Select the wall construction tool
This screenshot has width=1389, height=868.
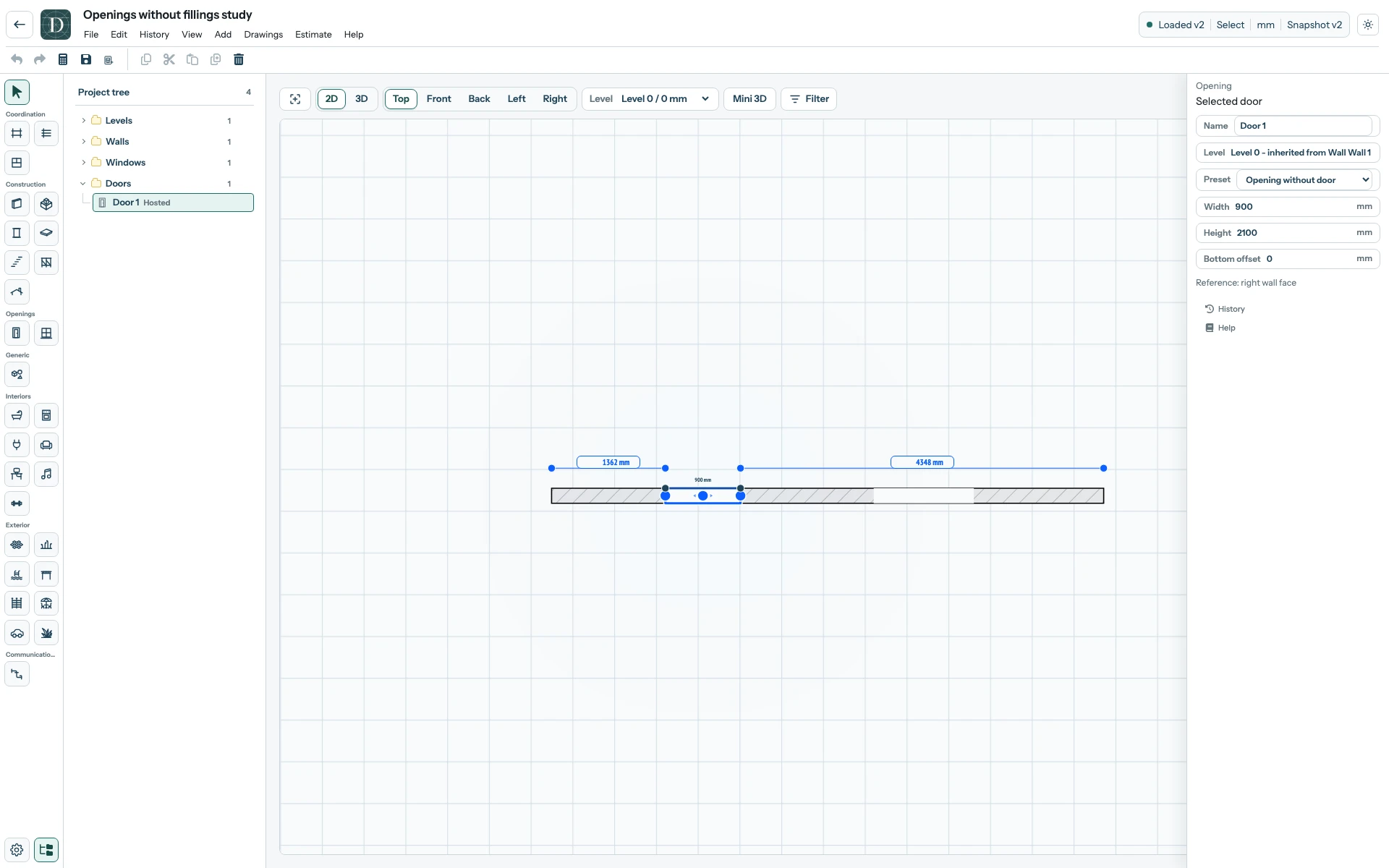17,204
